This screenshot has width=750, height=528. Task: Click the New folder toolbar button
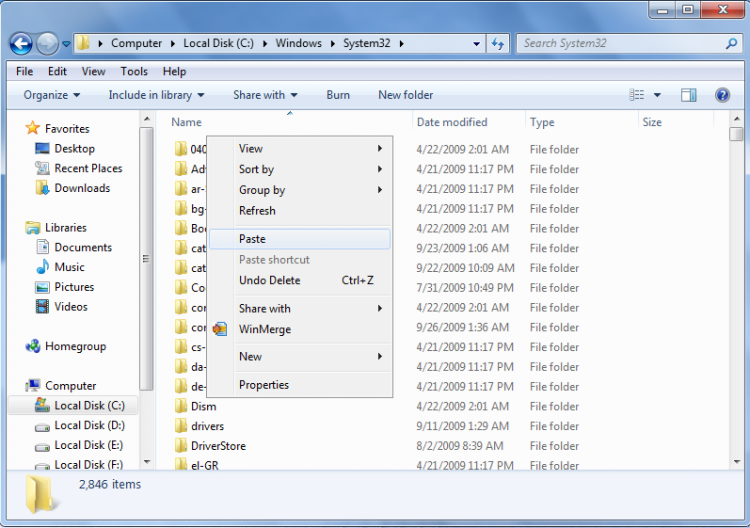click(x=406, y=95)
